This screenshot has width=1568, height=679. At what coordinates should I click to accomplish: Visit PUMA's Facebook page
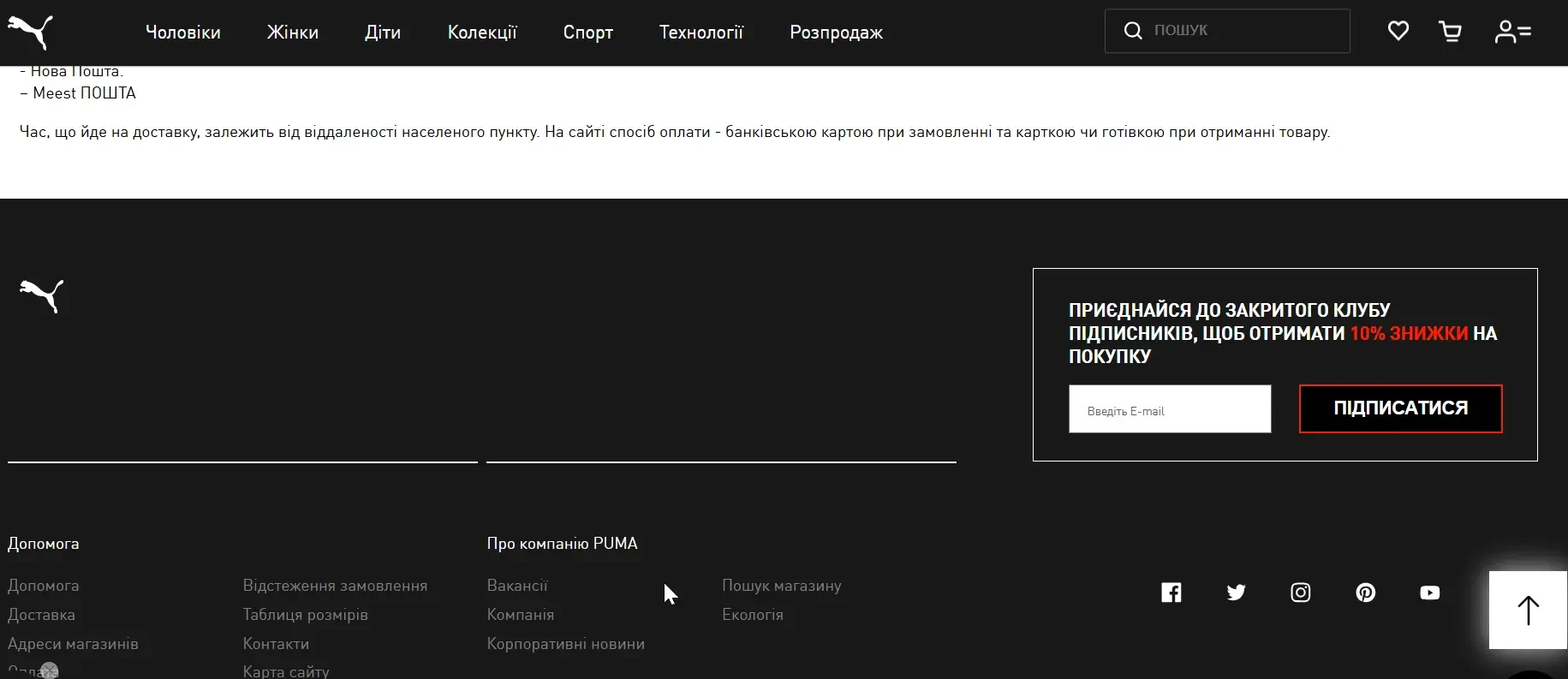coord(1171,593)
